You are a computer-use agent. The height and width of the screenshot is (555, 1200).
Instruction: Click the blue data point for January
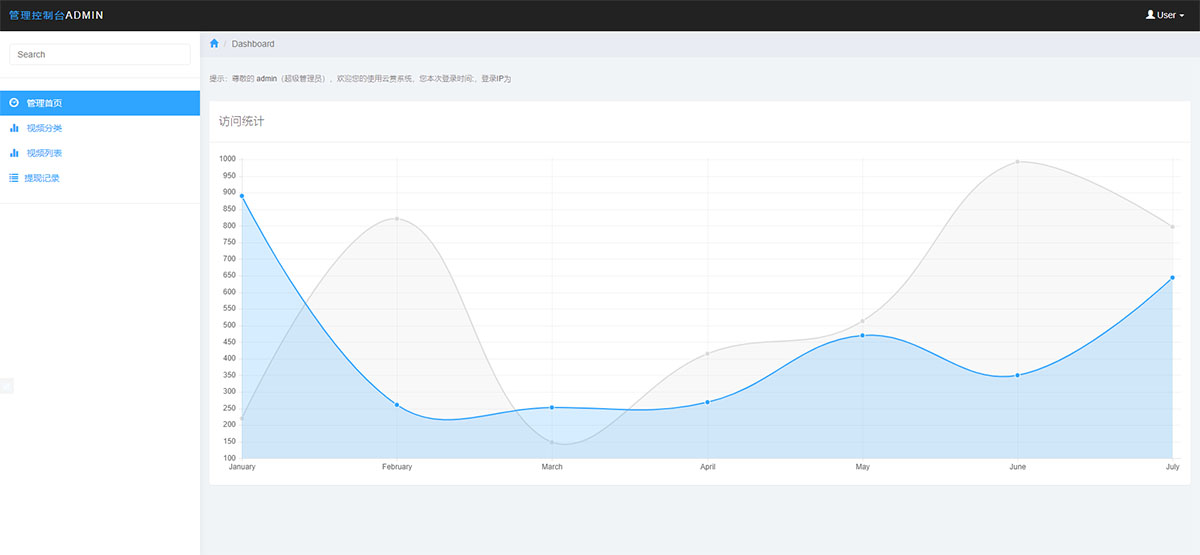tap(242, 196)
